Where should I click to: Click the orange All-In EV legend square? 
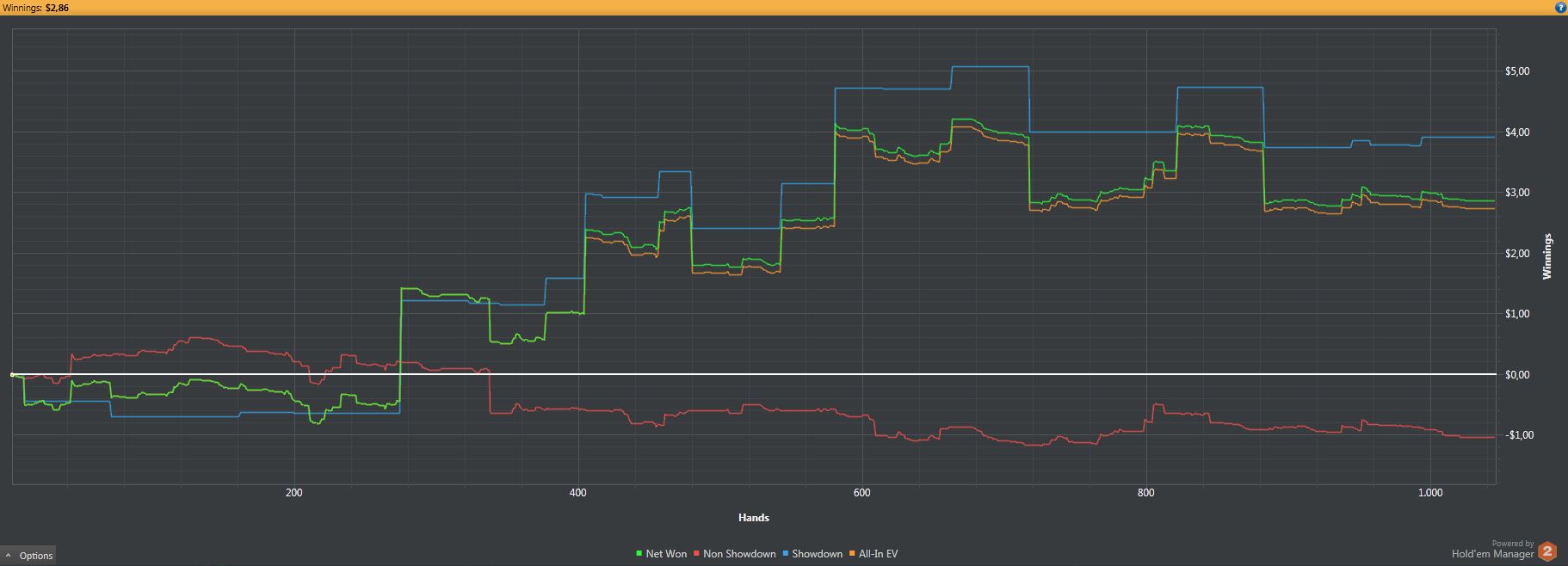coord(852,554)
